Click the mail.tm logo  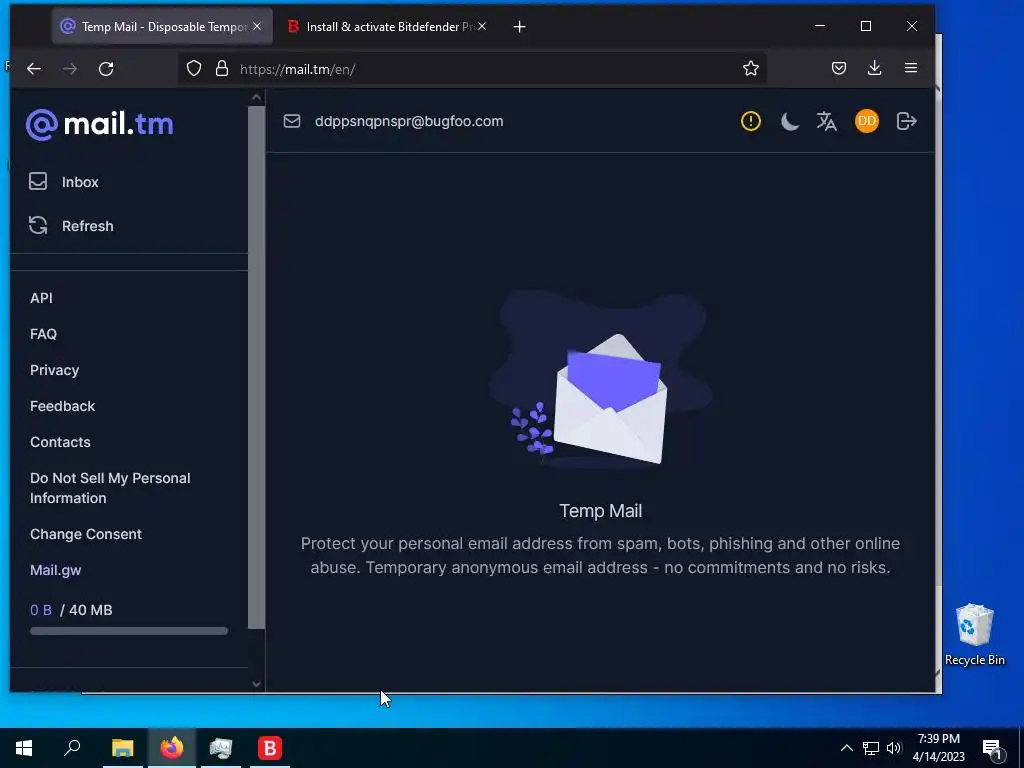[99, 123]
